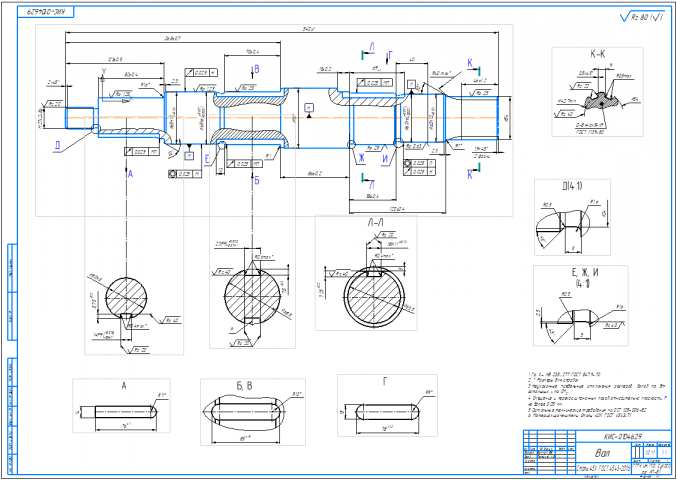
Task: Click the detail circle "И" on the shaft
Action: (399, 142)
